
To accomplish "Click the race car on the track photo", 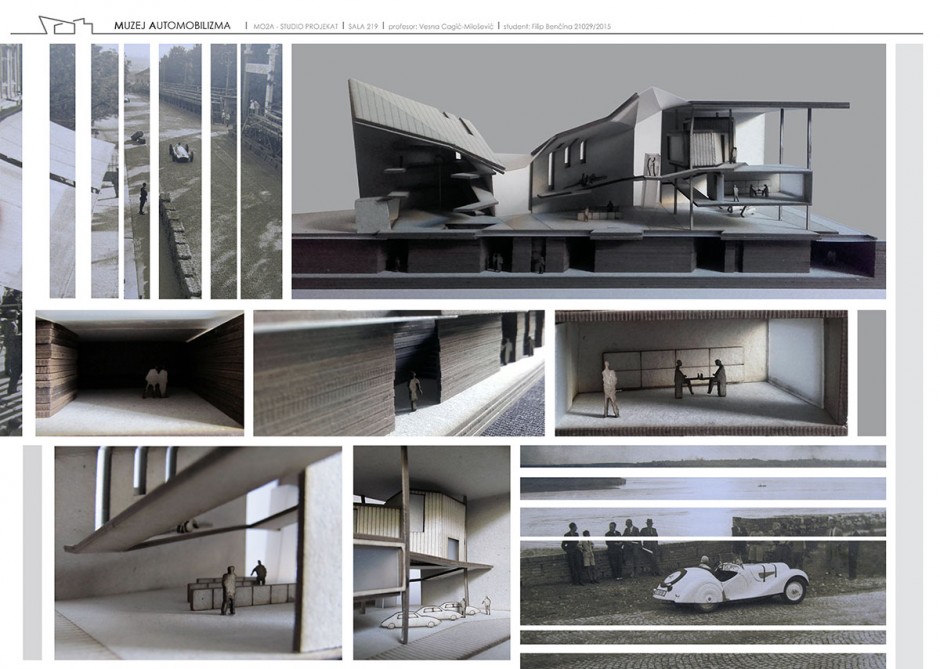I will pyautogui.click(x=180, y=152).
